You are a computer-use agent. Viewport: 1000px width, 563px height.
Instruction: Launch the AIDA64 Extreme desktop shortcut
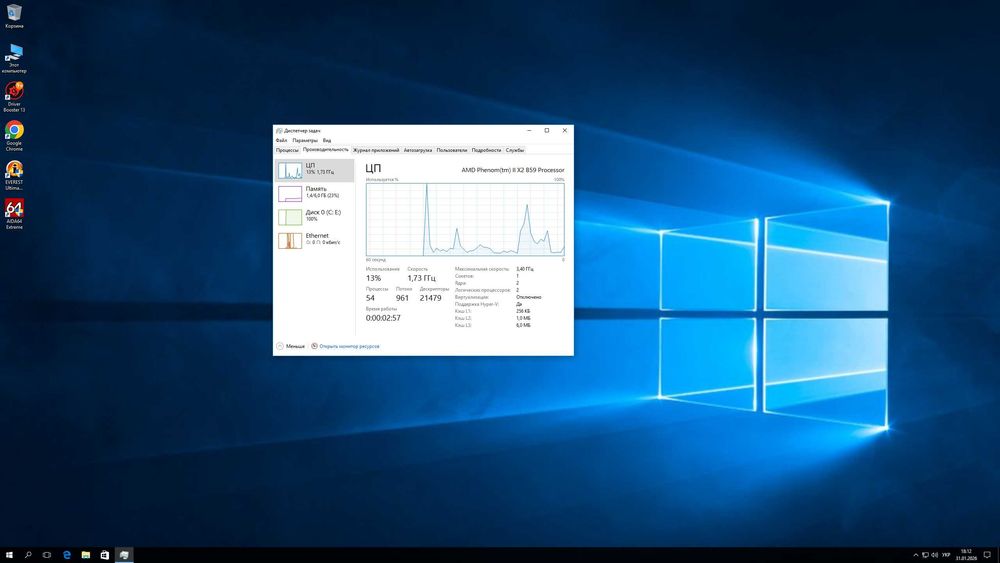pos(14,214)
